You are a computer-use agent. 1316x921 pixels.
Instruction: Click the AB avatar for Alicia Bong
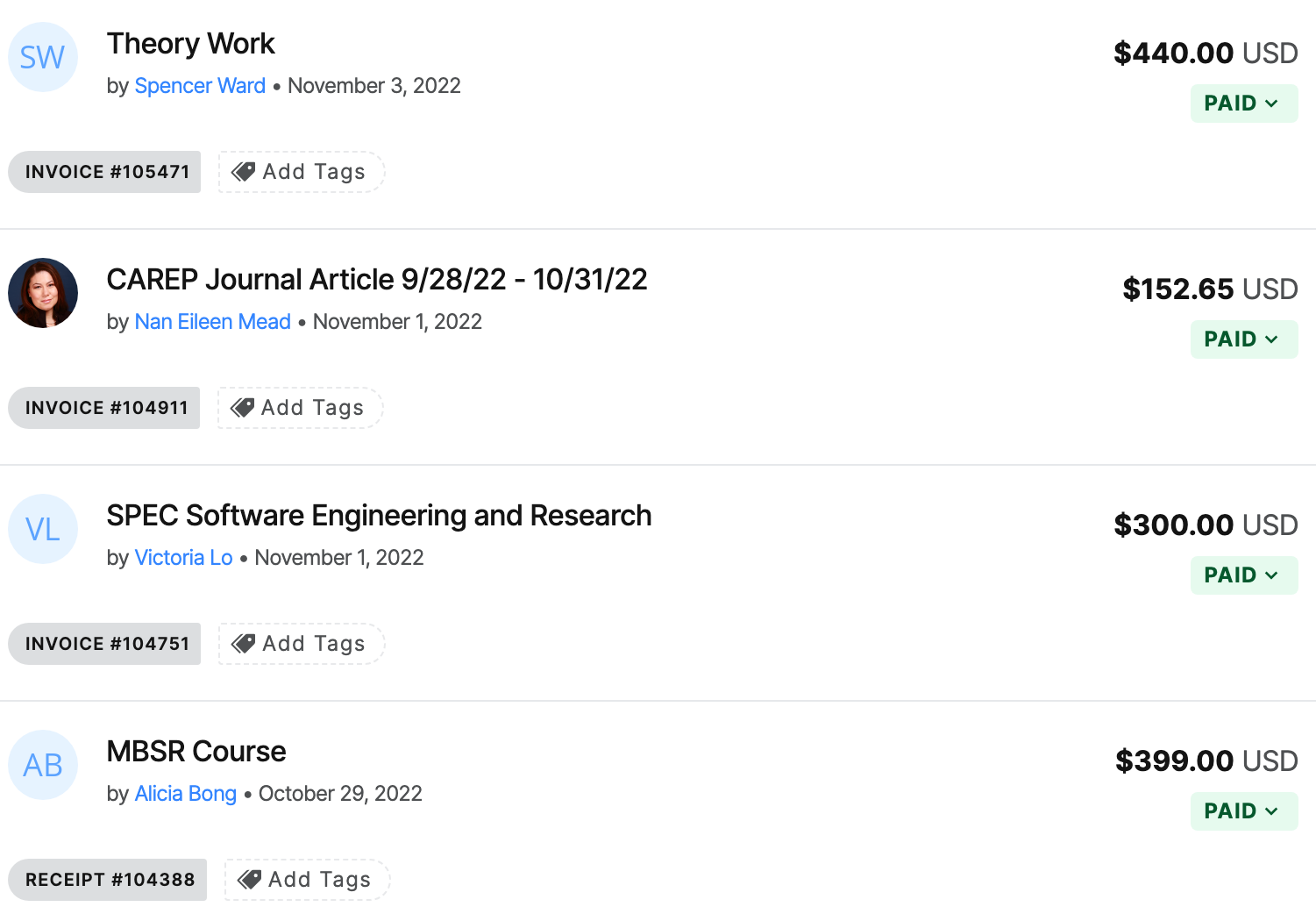click(x=43, y=765)
